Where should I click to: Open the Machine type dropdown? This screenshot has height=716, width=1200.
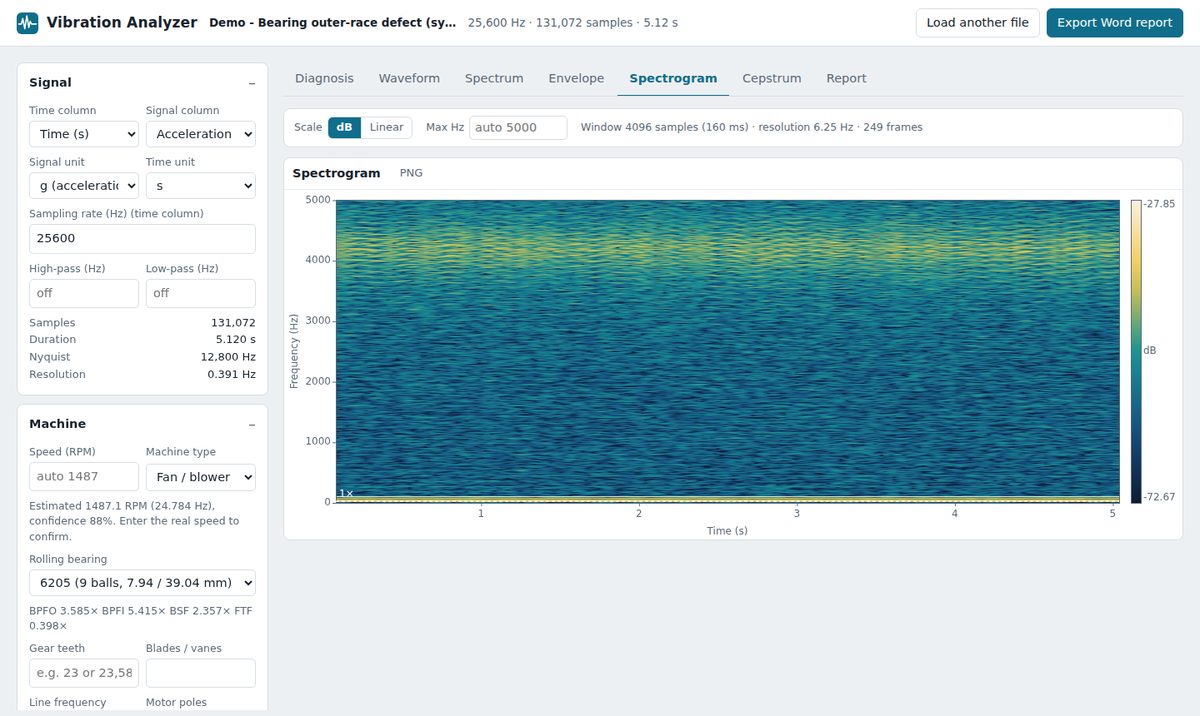click(201, 477)
